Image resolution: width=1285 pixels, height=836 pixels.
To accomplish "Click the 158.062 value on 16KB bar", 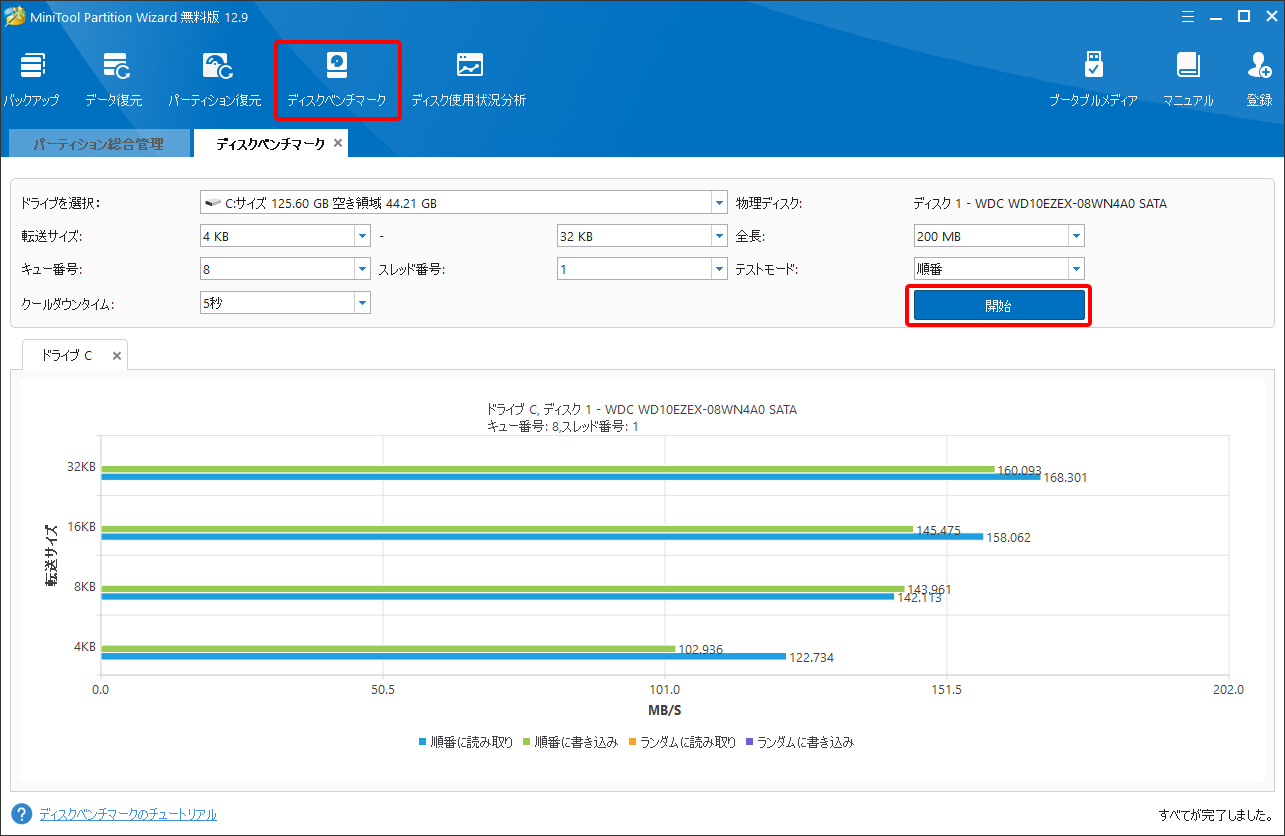I will tap(1008, 538).
